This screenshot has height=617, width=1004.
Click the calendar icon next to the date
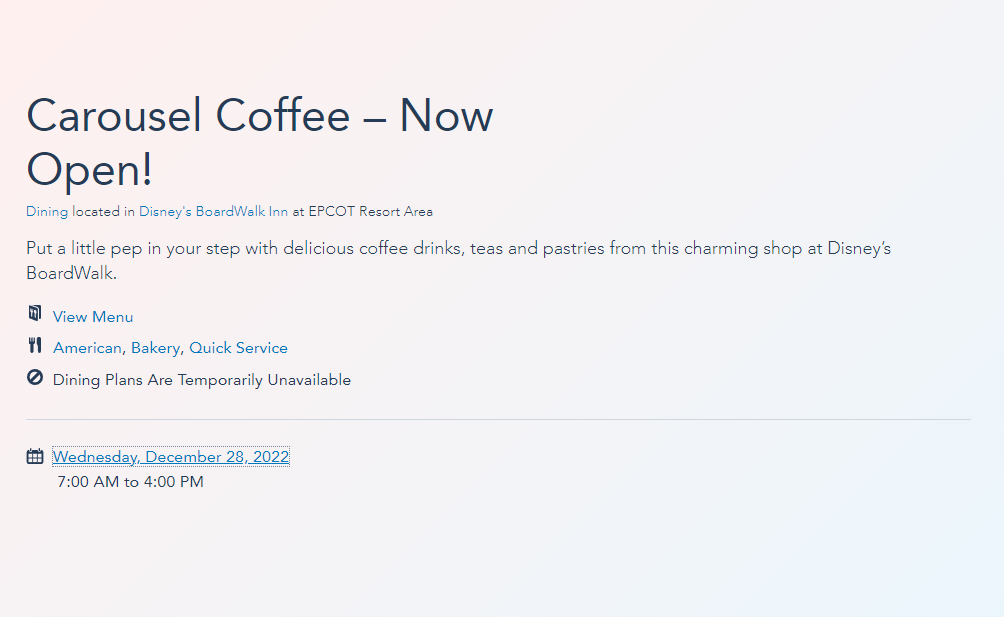(x=35, y=456)
